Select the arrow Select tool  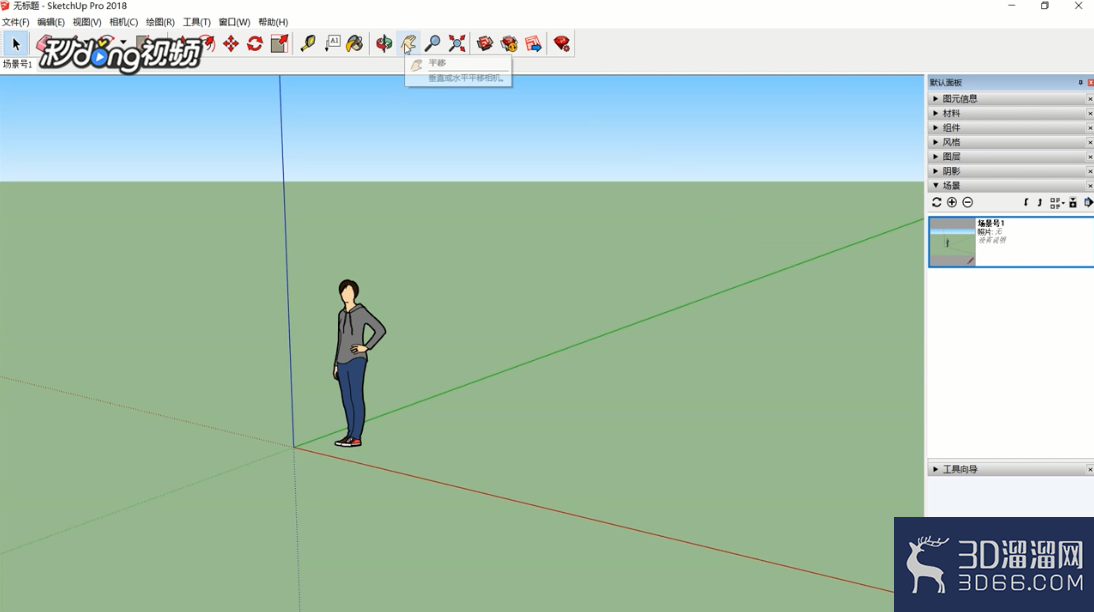click(15, 44)
